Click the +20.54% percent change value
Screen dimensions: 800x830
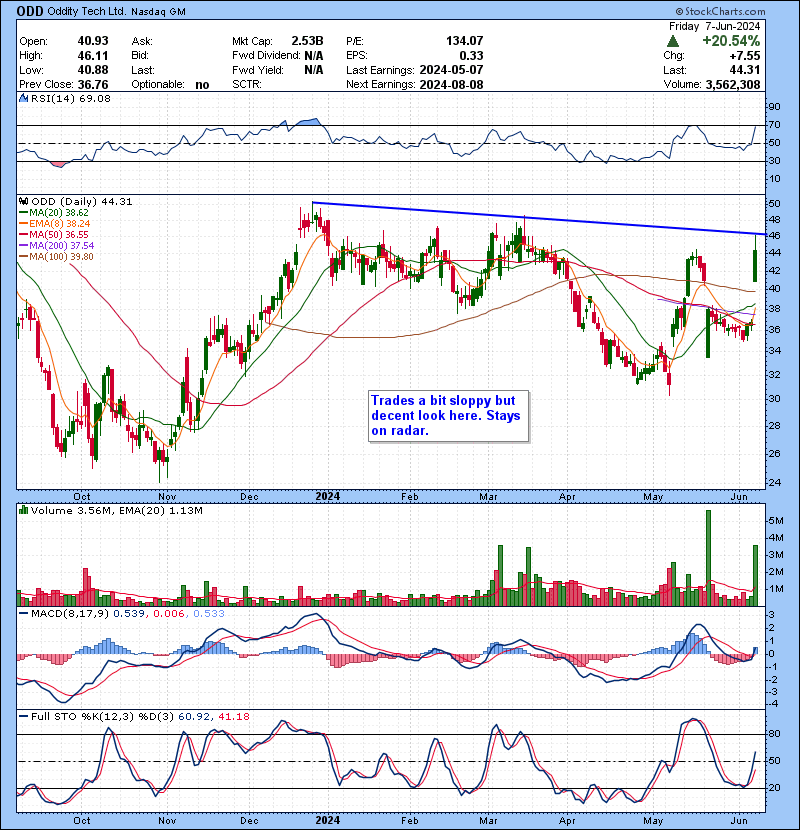pos(731,41)
